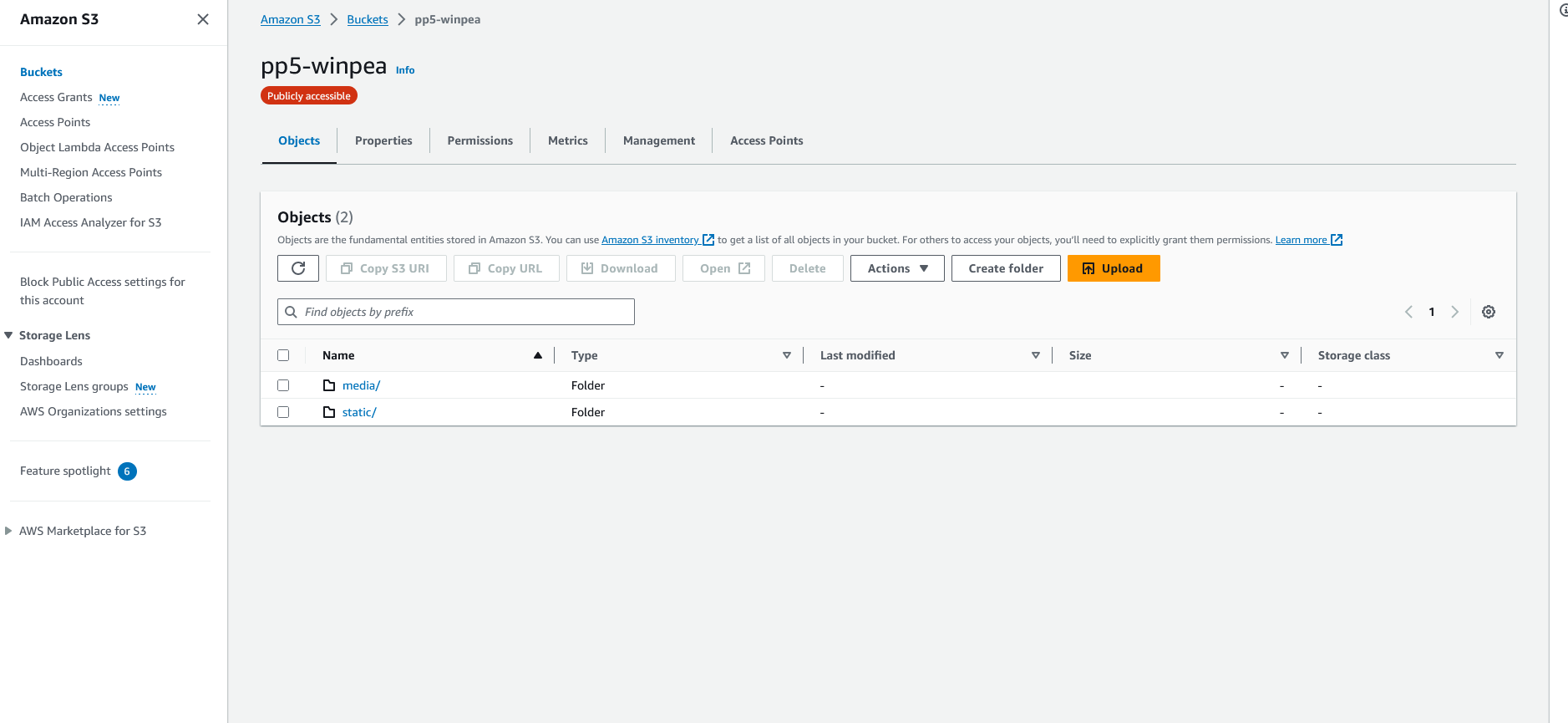The width and height of the screenshot is (1568, 723).
Task: Switch to the Objects tab
Action: pyautogui.click(x=299, y=140)
